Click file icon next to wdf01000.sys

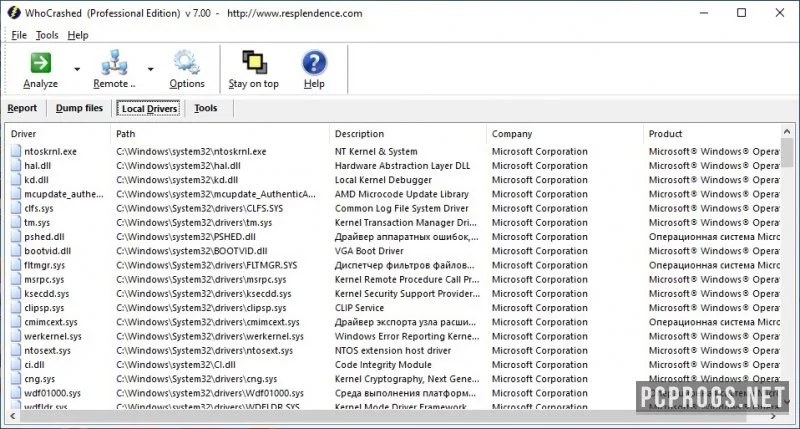(16, 393)
